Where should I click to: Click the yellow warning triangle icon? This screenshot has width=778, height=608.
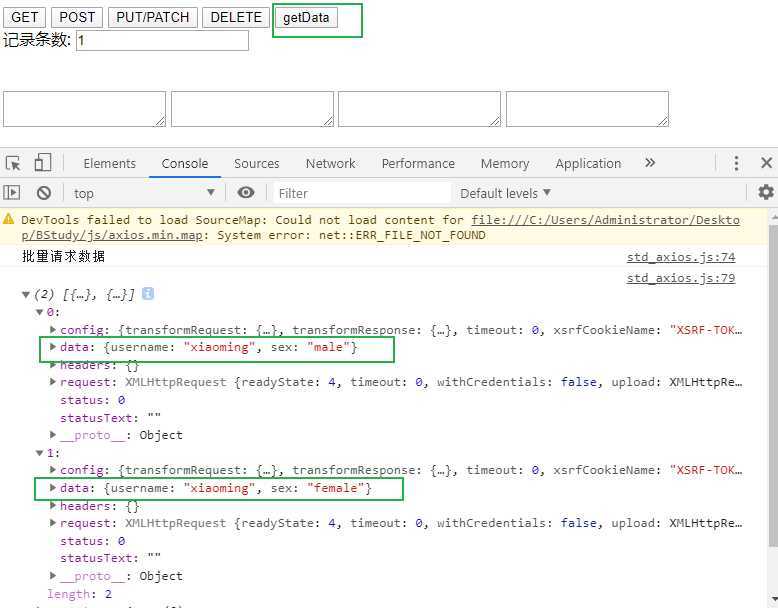tap(8, 219)
